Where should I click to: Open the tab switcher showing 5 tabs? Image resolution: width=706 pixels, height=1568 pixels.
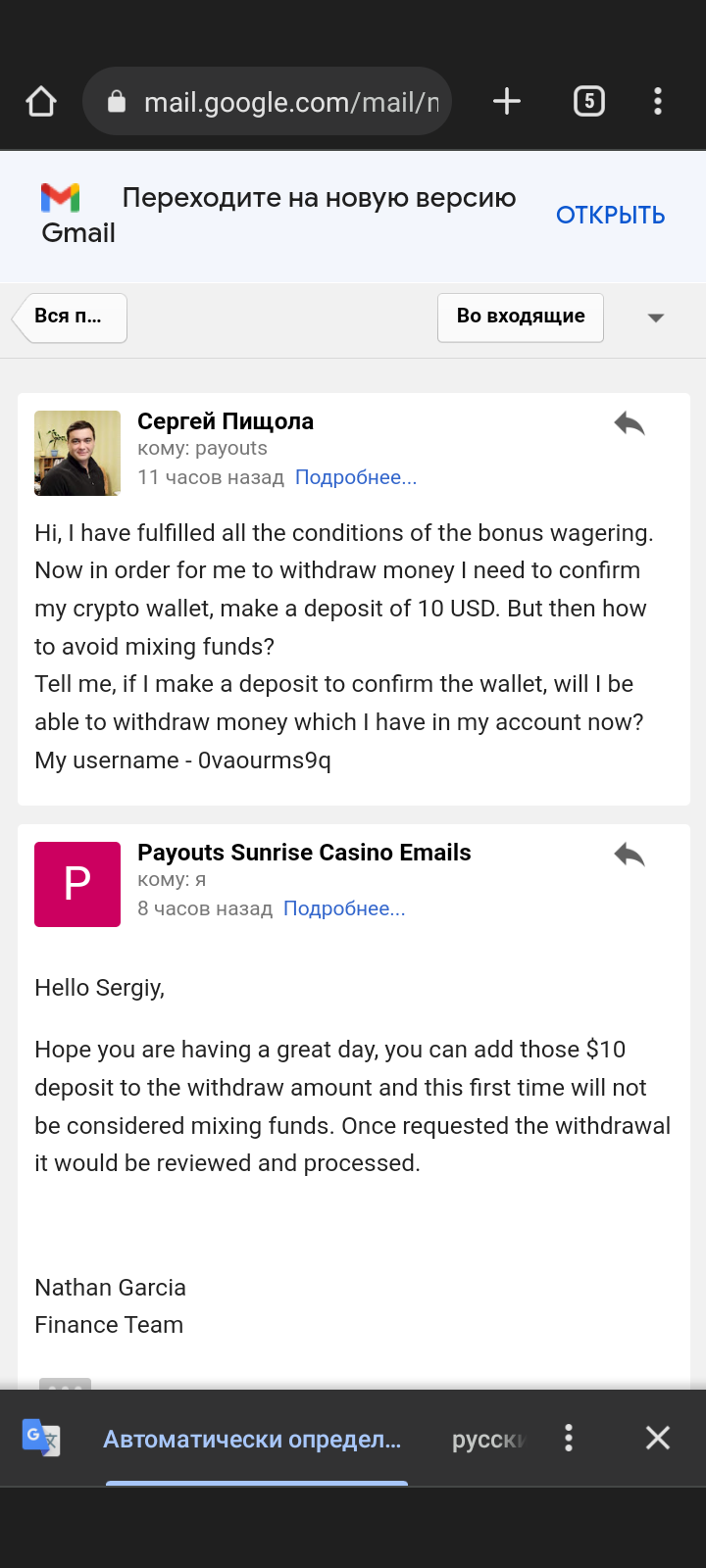(588, 101)
